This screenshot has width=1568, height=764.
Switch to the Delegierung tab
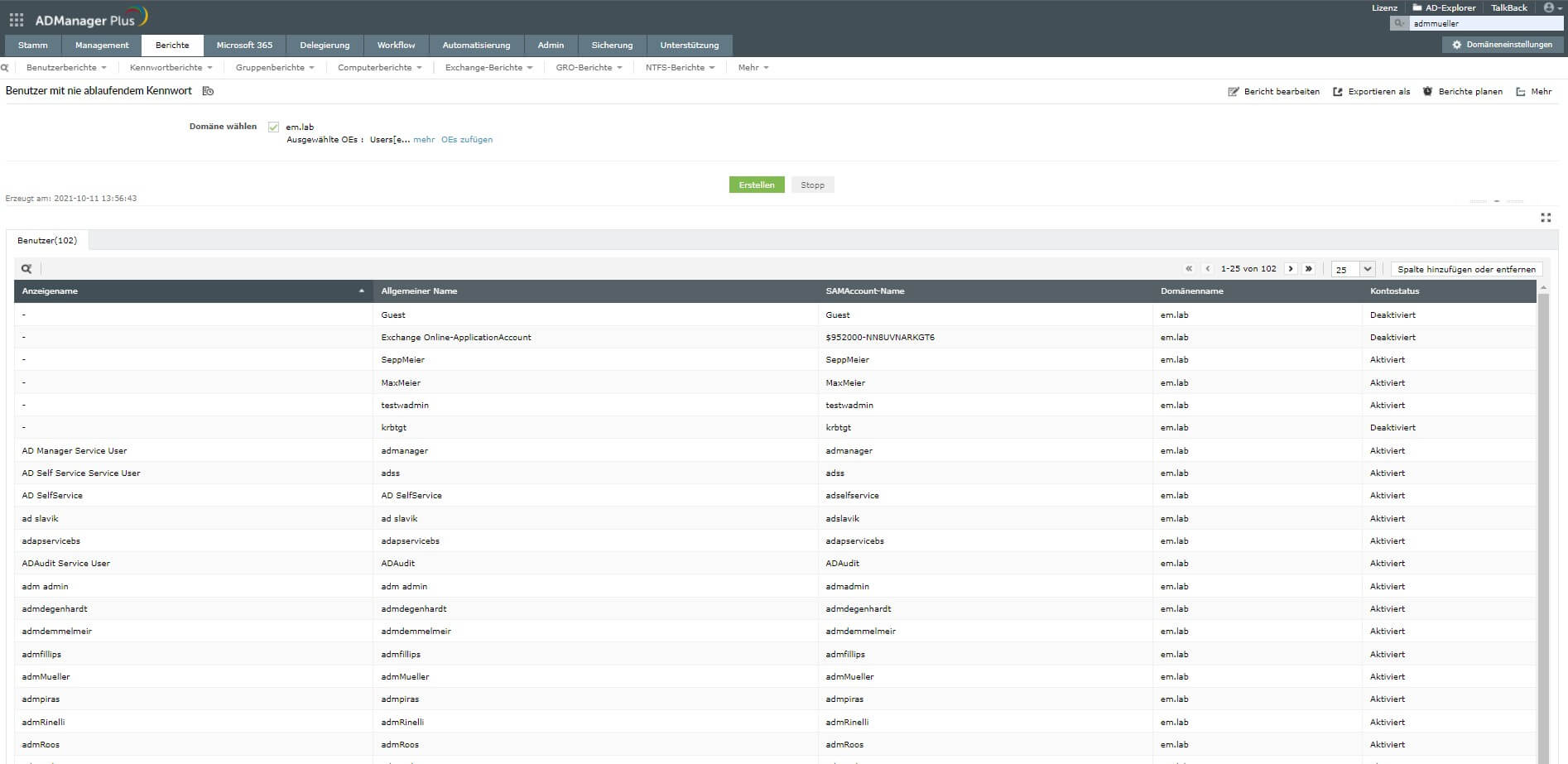click(325, 46)
